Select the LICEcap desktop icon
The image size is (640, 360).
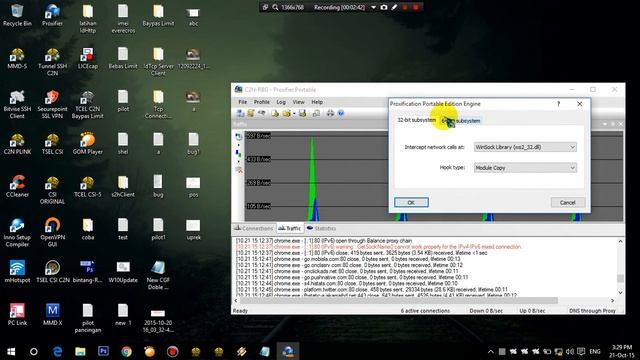[87, 58]
